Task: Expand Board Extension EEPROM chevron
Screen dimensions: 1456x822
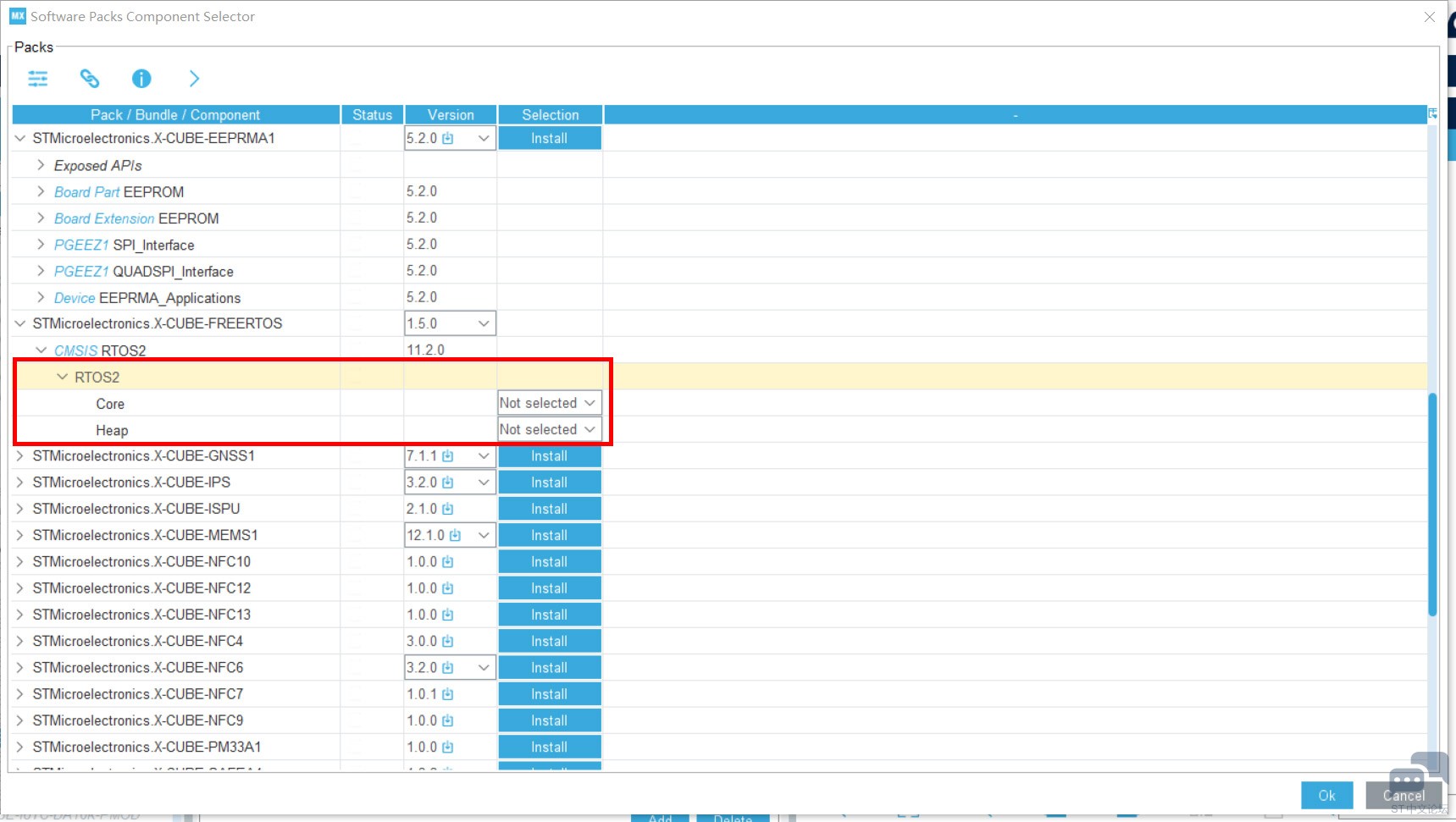Action: point(41,218)
